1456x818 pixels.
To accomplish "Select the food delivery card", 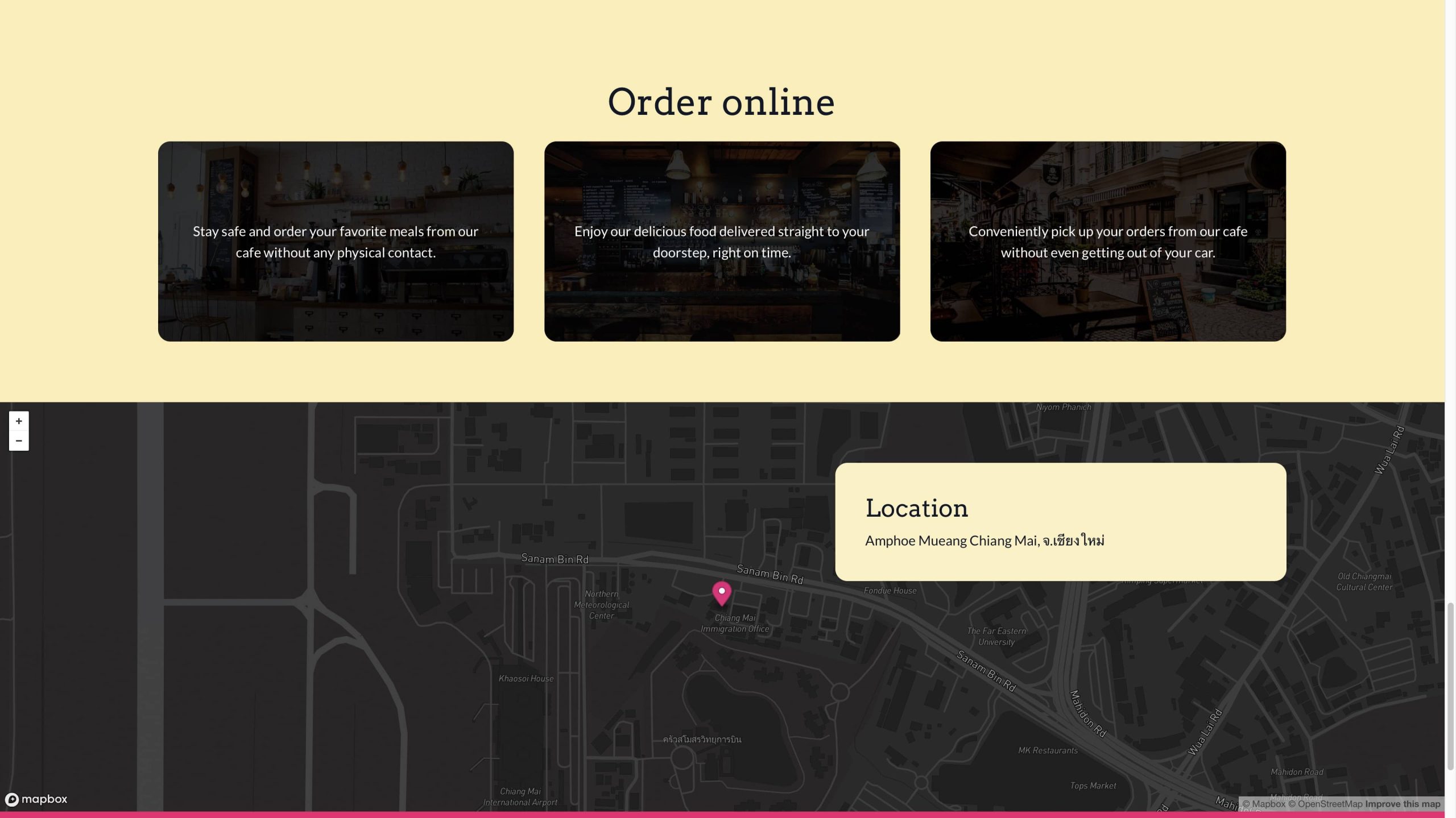I will click(722, 242).
